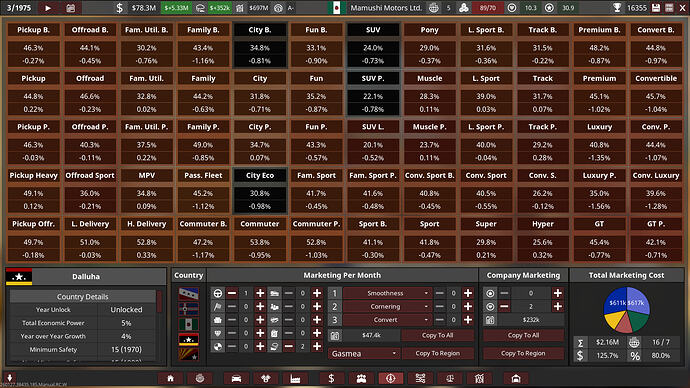Open the calendar icon in top bar
Image resolution: width=690 pixels, height=388 pixels.
point(70,8)
